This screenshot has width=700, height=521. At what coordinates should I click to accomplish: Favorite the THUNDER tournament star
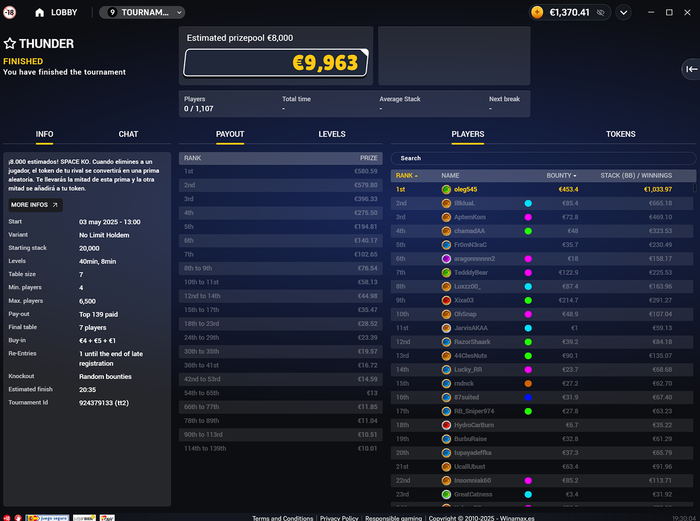coord(10,43)
